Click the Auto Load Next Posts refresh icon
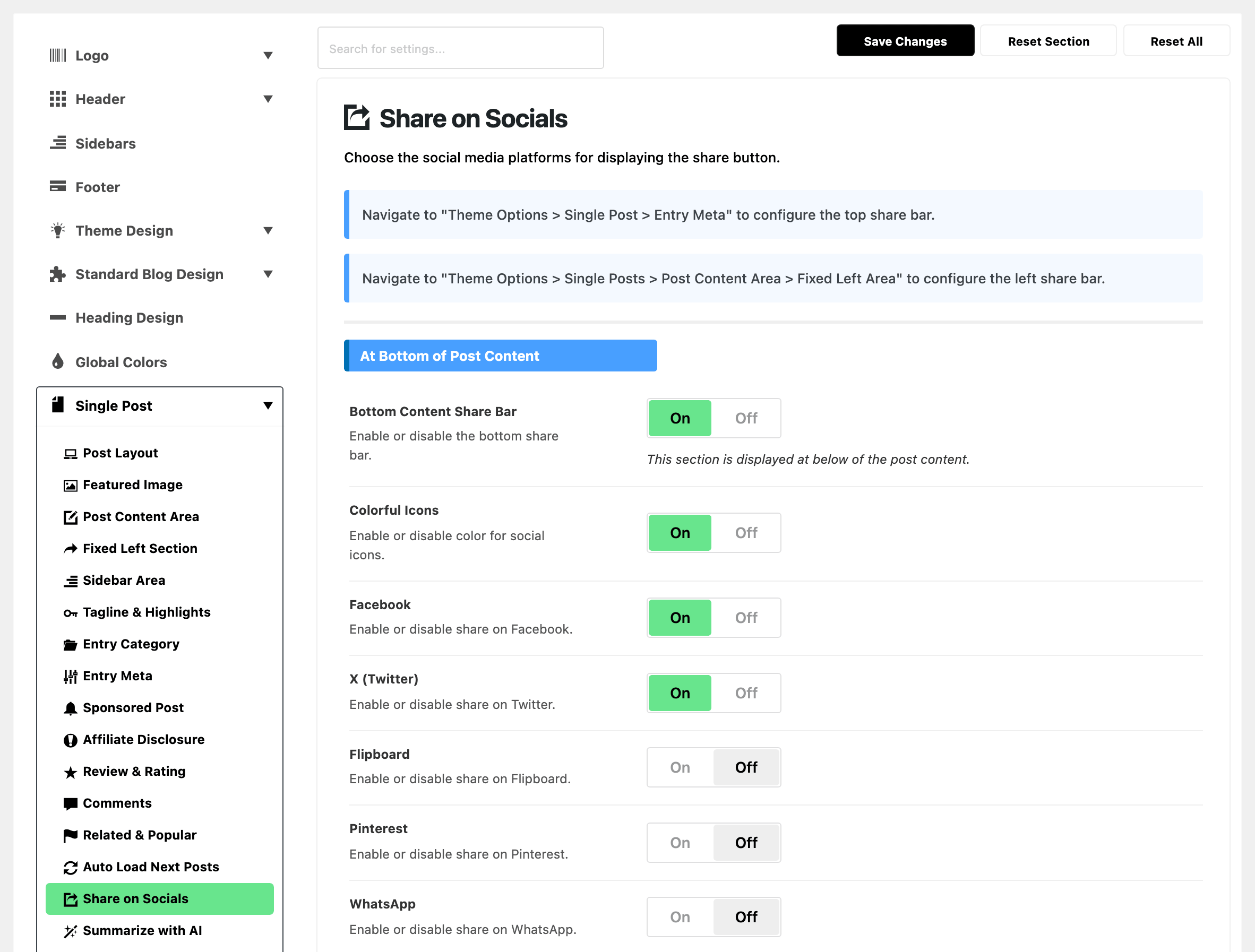Viewport: 1255px width, 952px height. [71, 868]
